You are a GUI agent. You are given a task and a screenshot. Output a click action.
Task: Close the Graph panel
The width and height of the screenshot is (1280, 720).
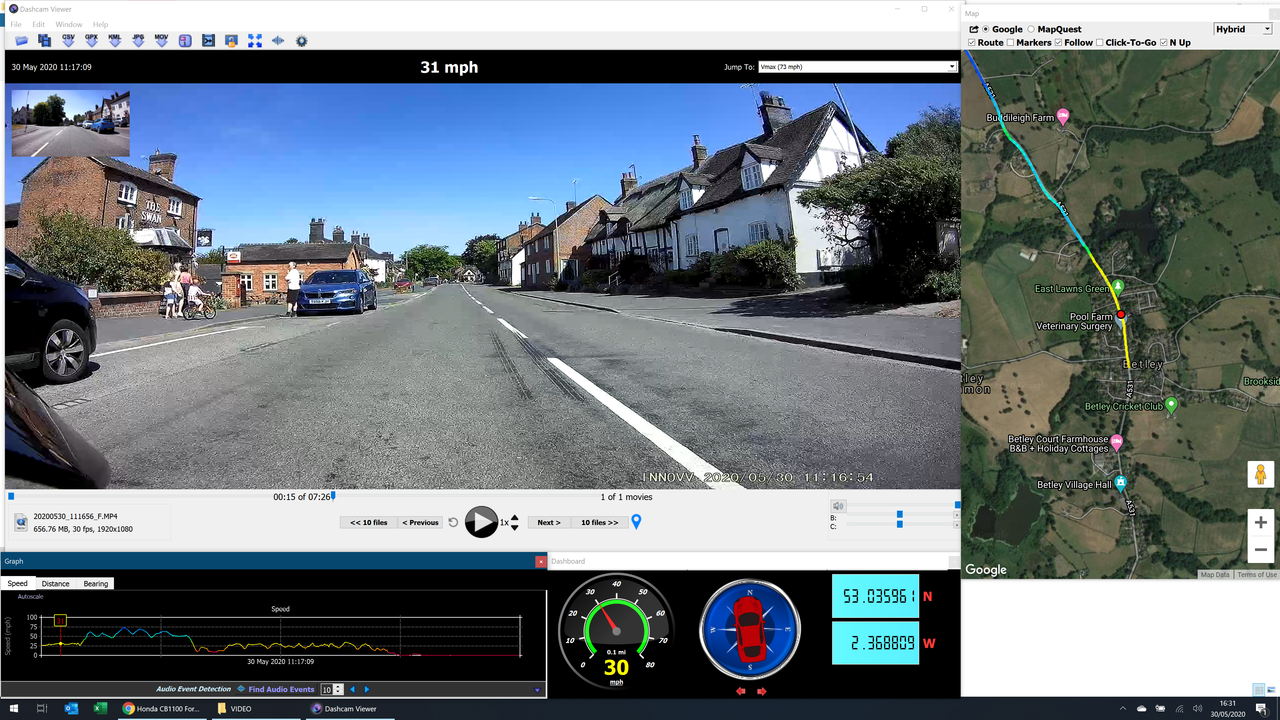(x=541, y=561)
